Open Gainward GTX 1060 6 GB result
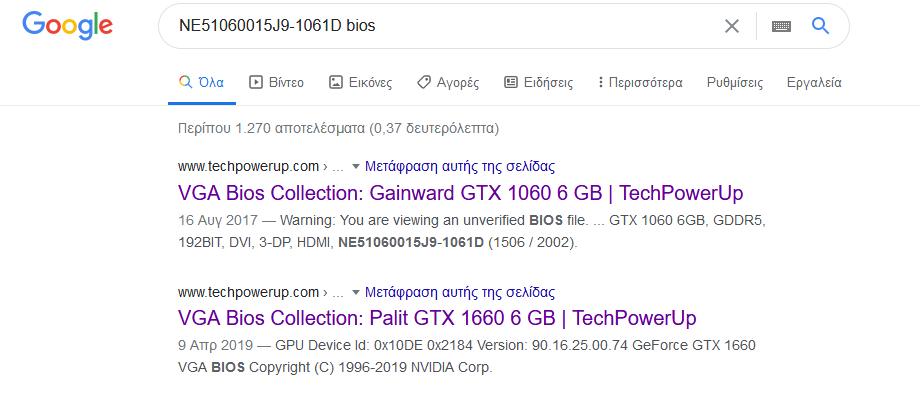This screenshot has height=395, width=920. pos(461,193)
